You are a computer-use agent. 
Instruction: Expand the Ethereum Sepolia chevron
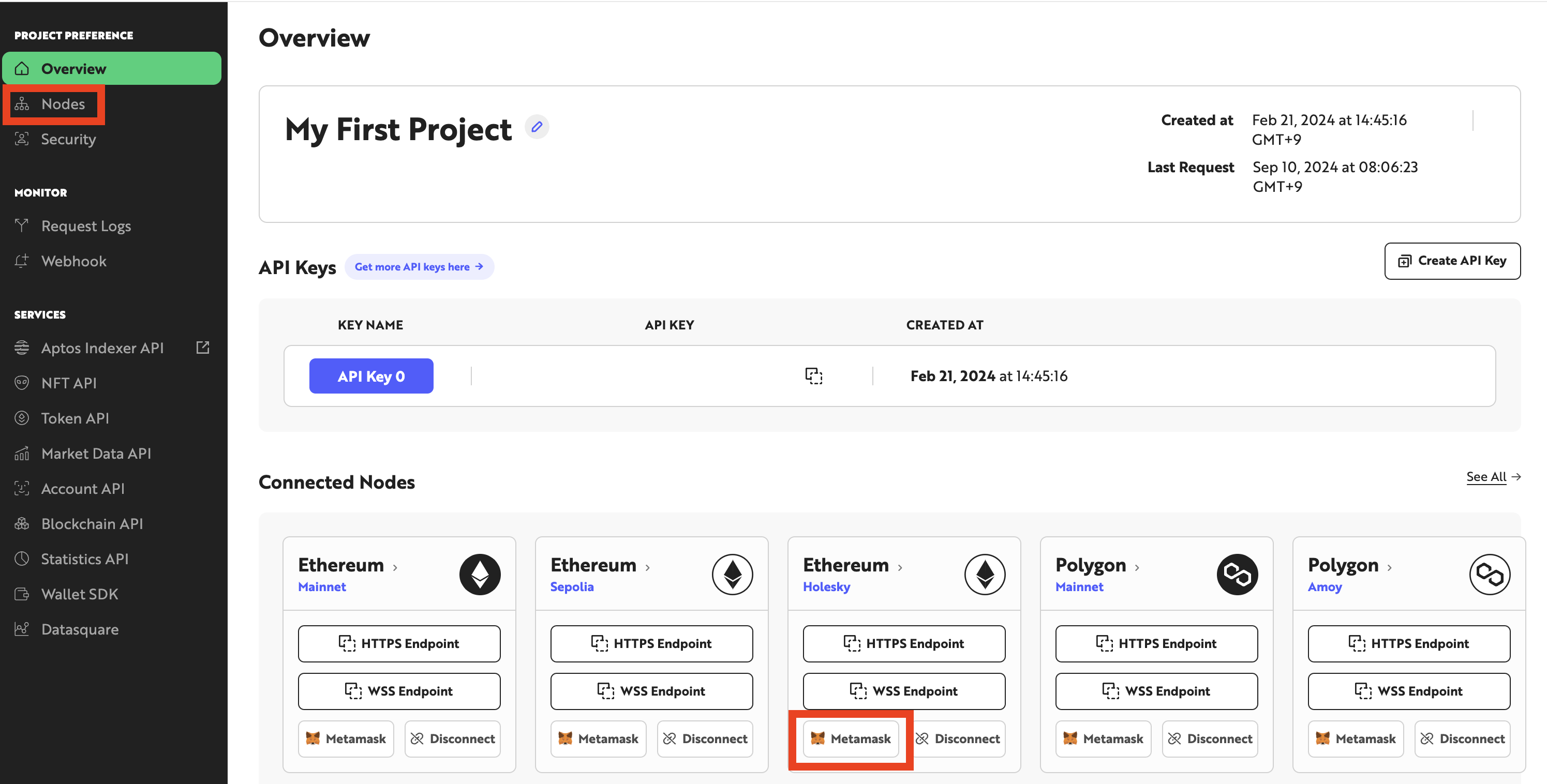647,567
